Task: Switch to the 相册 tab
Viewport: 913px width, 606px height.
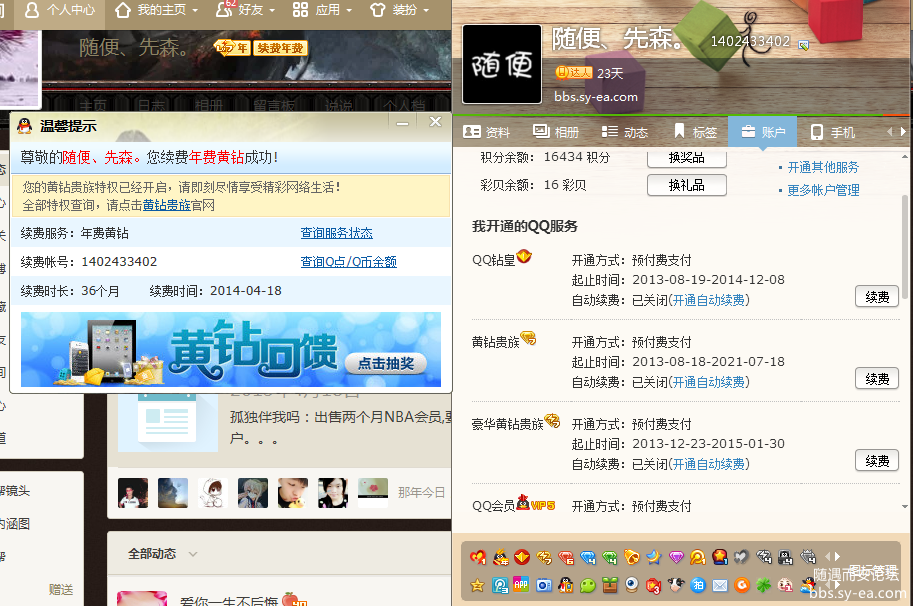Action: pyautogui.click(x=556, y=132)
